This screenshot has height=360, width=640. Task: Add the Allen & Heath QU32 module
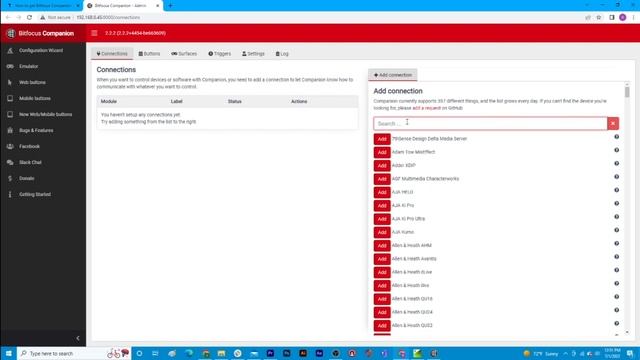point(382,326)
